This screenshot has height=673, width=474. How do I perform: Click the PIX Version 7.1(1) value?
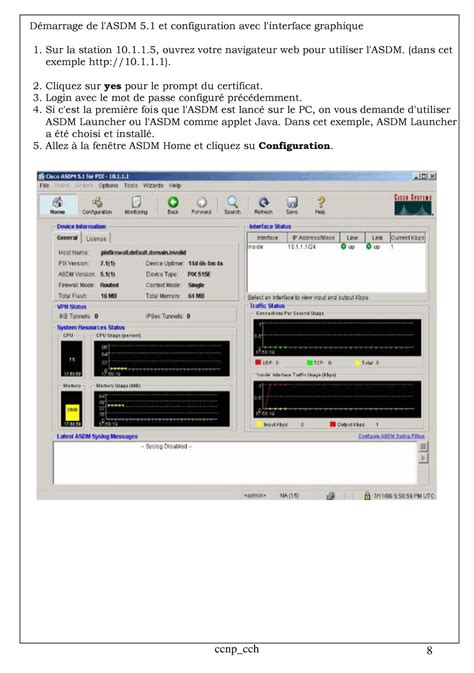click(x=107, y=263)
